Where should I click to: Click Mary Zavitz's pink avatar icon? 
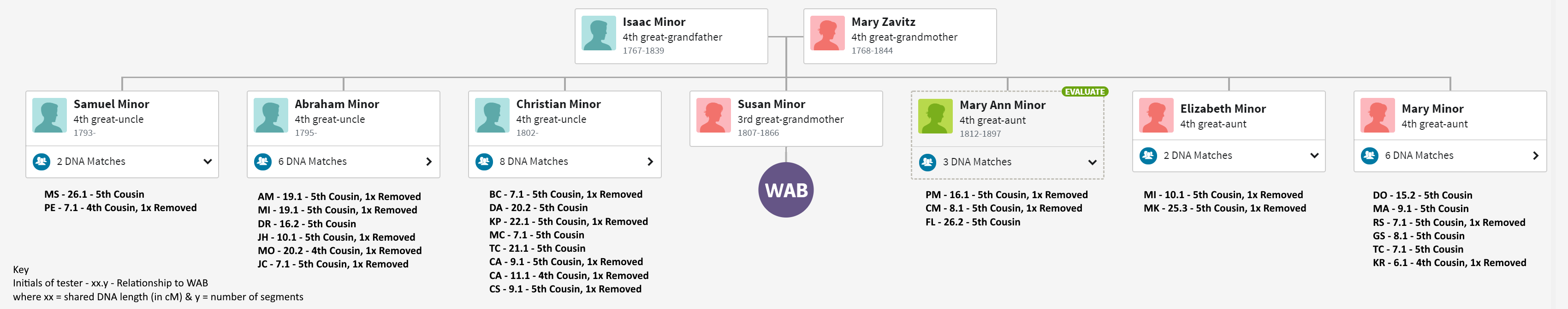click(x=827, y=34)
